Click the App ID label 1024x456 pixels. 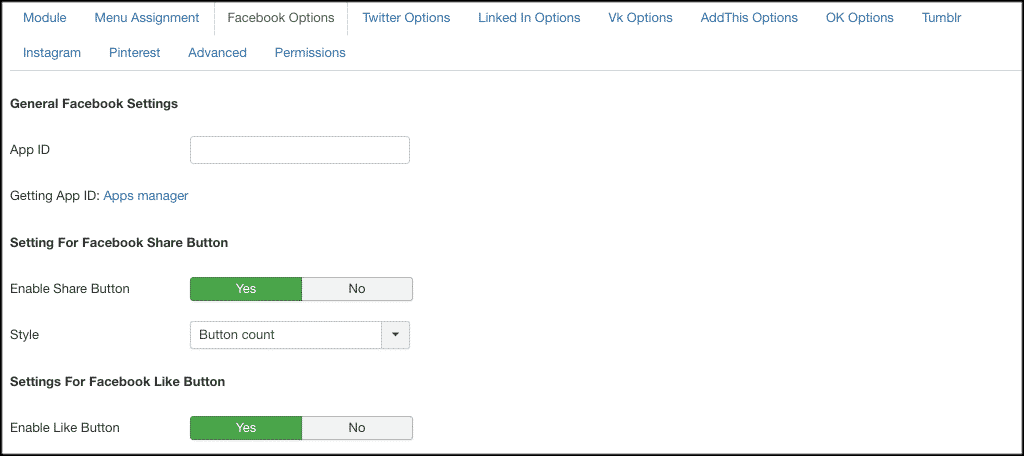point(30,150)
